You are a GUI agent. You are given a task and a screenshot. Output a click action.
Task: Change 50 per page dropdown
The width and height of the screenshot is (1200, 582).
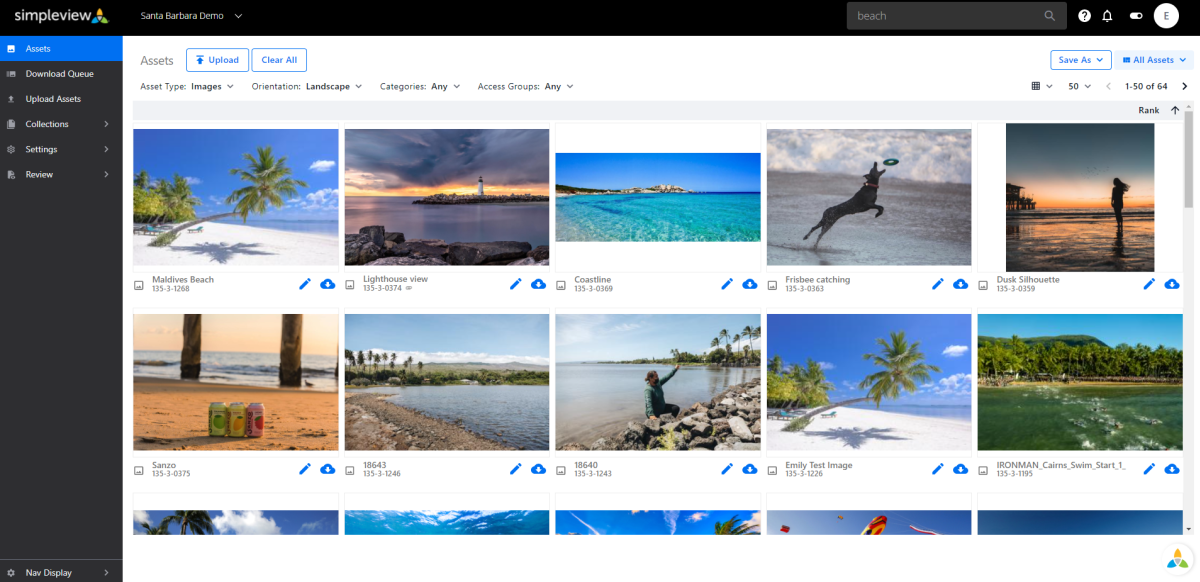[1080, 87]
